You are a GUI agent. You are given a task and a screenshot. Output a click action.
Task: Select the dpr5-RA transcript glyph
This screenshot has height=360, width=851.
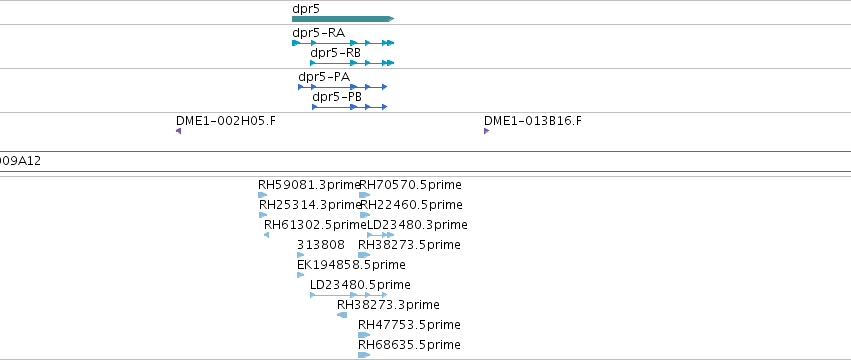343,43
